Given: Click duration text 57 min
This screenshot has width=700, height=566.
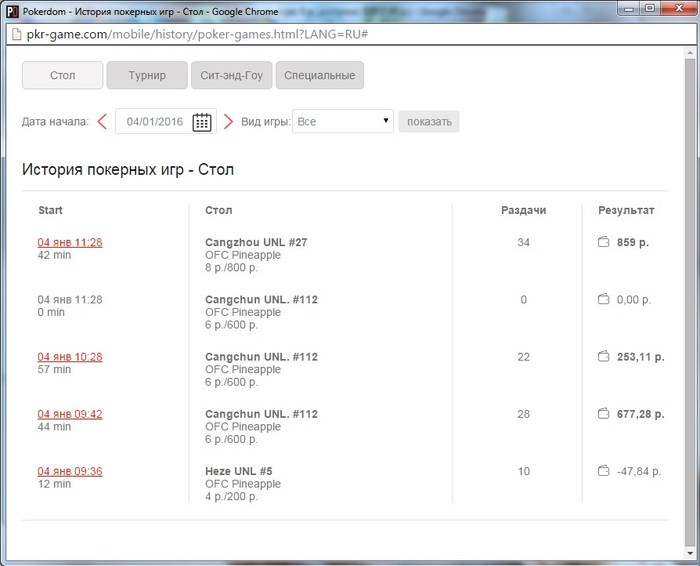Looking at the screenshot, I should [x=54, y=369].
